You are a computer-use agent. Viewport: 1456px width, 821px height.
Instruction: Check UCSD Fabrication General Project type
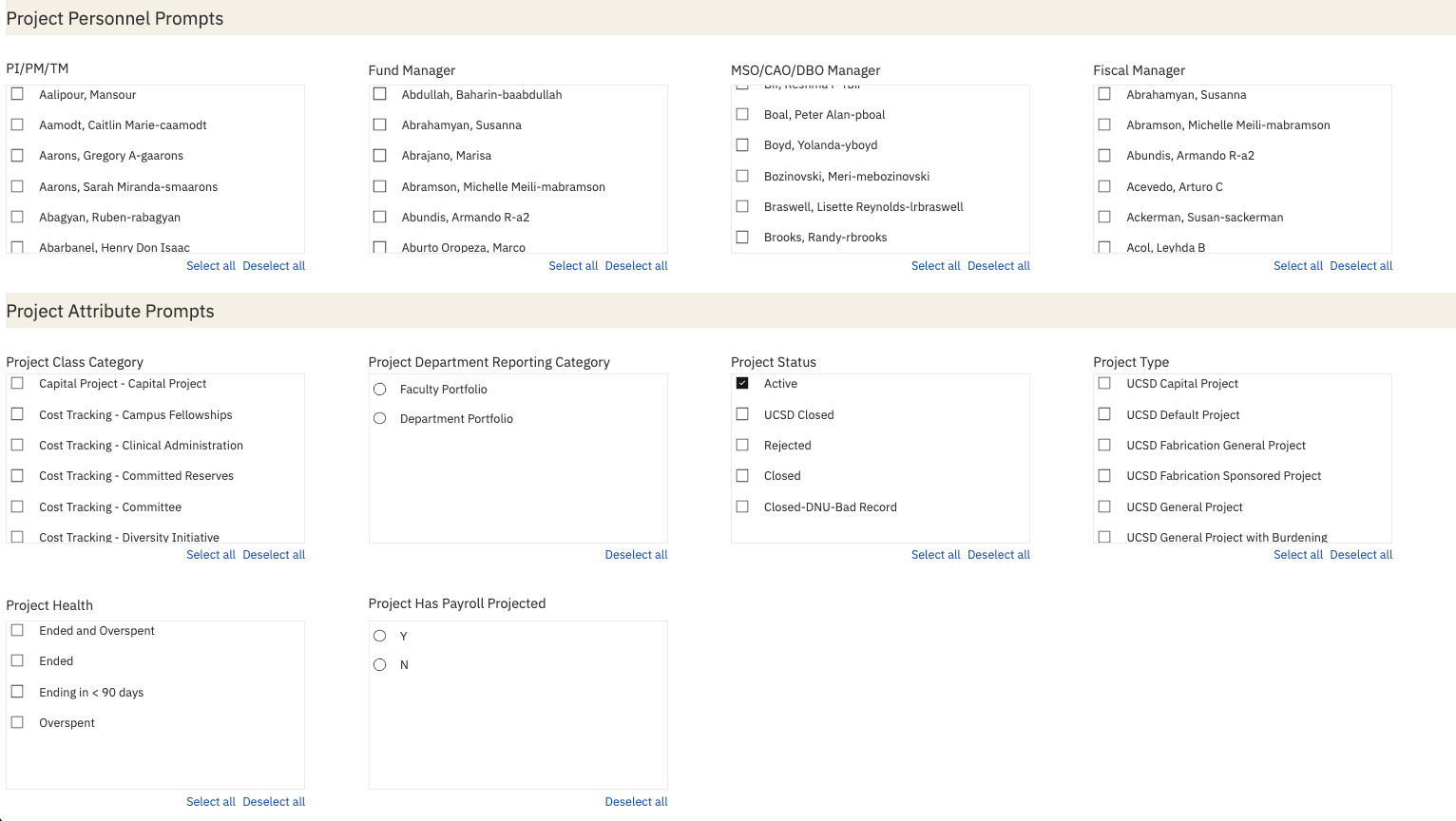point(1104,445)
